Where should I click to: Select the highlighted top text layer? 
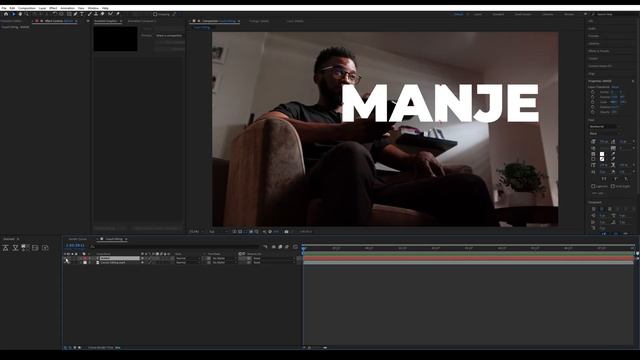pyautogui.click(x=119, y=258)
